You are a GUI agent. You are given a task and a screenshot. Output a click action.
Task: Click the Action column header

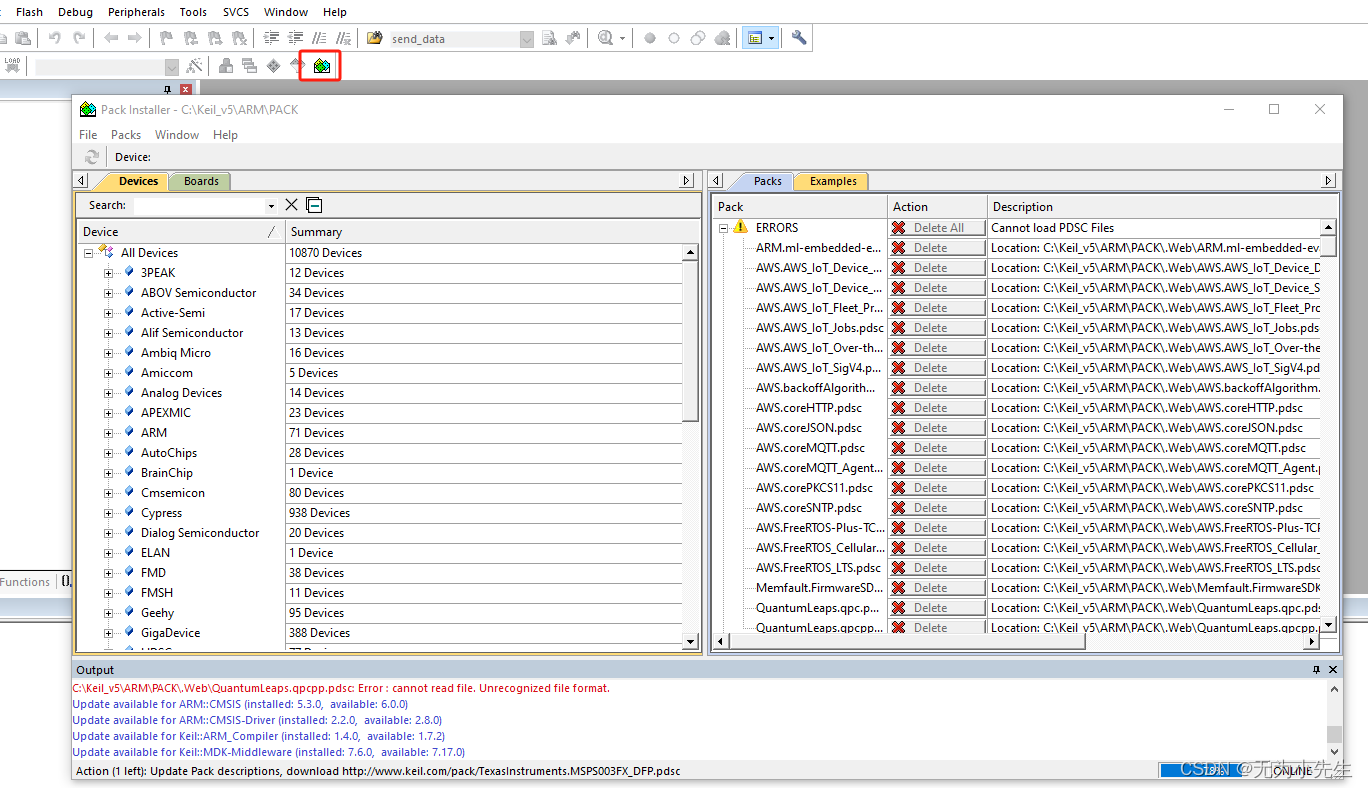click(937, 207)
